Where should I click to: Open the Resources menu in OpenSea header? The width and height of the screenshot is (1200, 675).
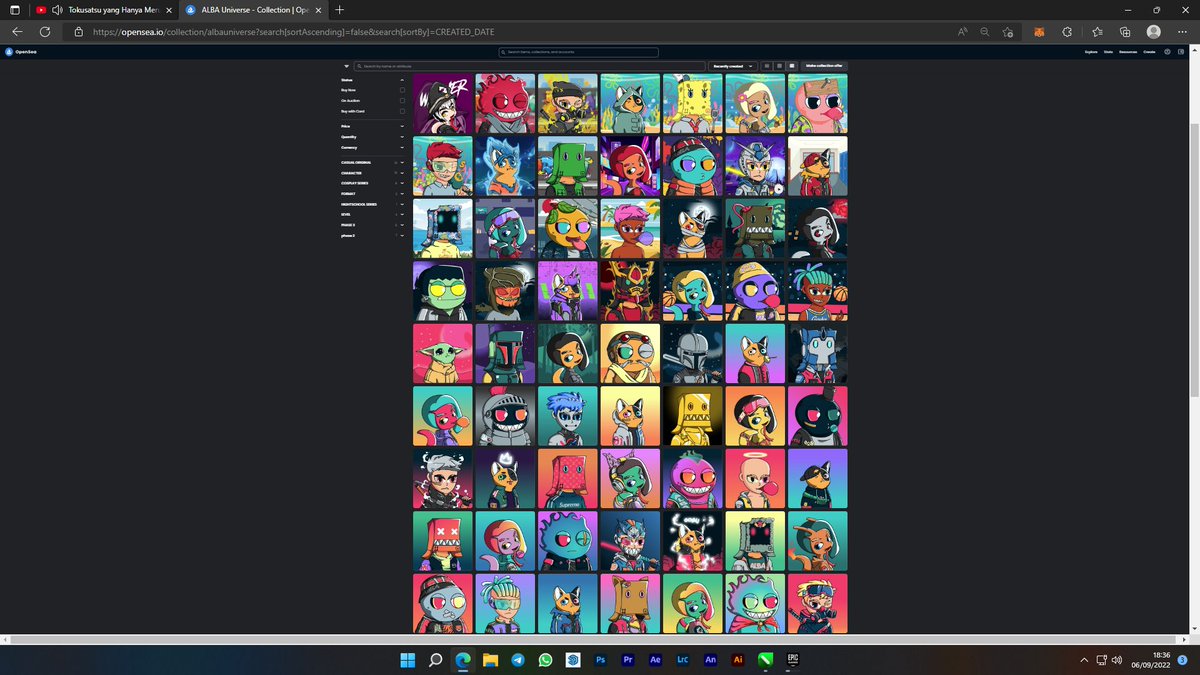tap(1128, 52)
